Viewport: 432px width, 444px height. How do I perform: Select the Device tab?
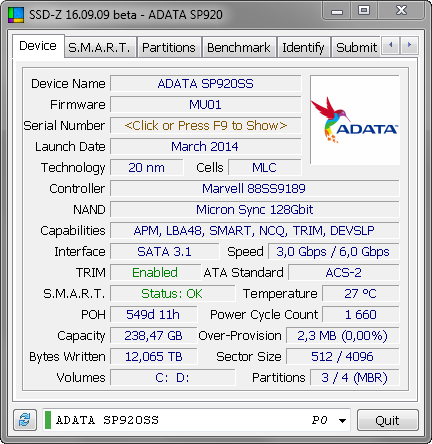coord(38,46)
